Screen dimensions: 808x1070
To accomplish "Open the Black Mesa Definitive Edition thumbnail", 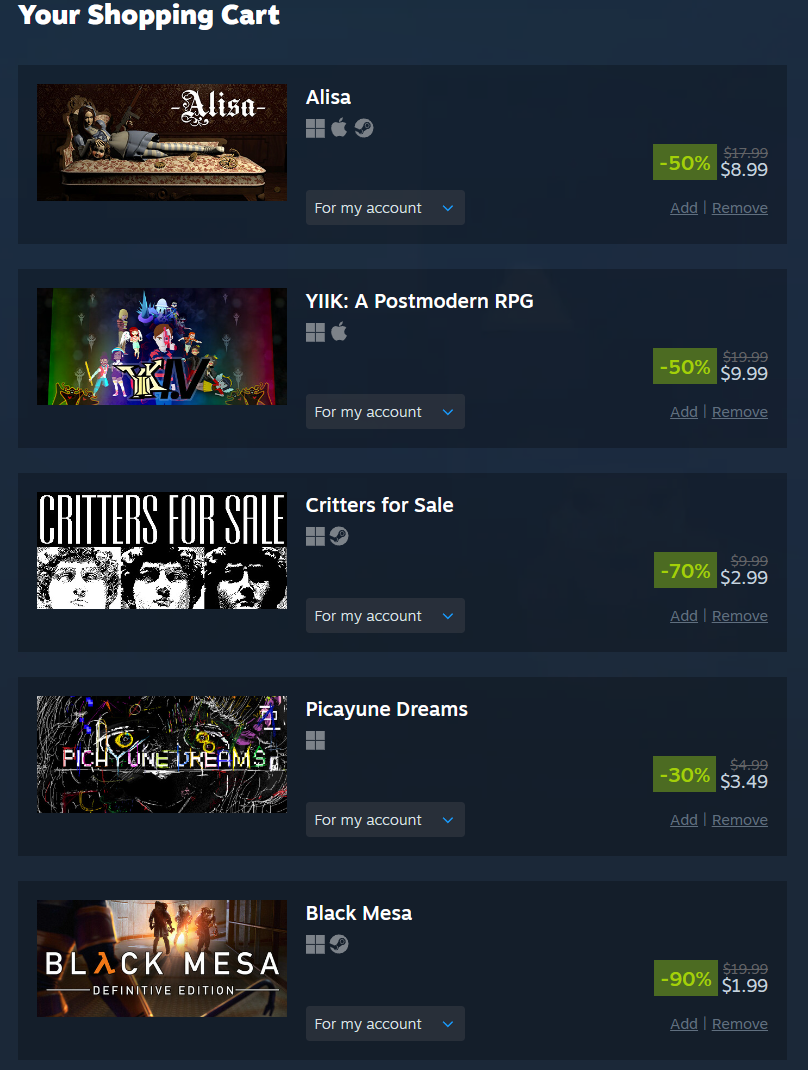I will point(162,958).
